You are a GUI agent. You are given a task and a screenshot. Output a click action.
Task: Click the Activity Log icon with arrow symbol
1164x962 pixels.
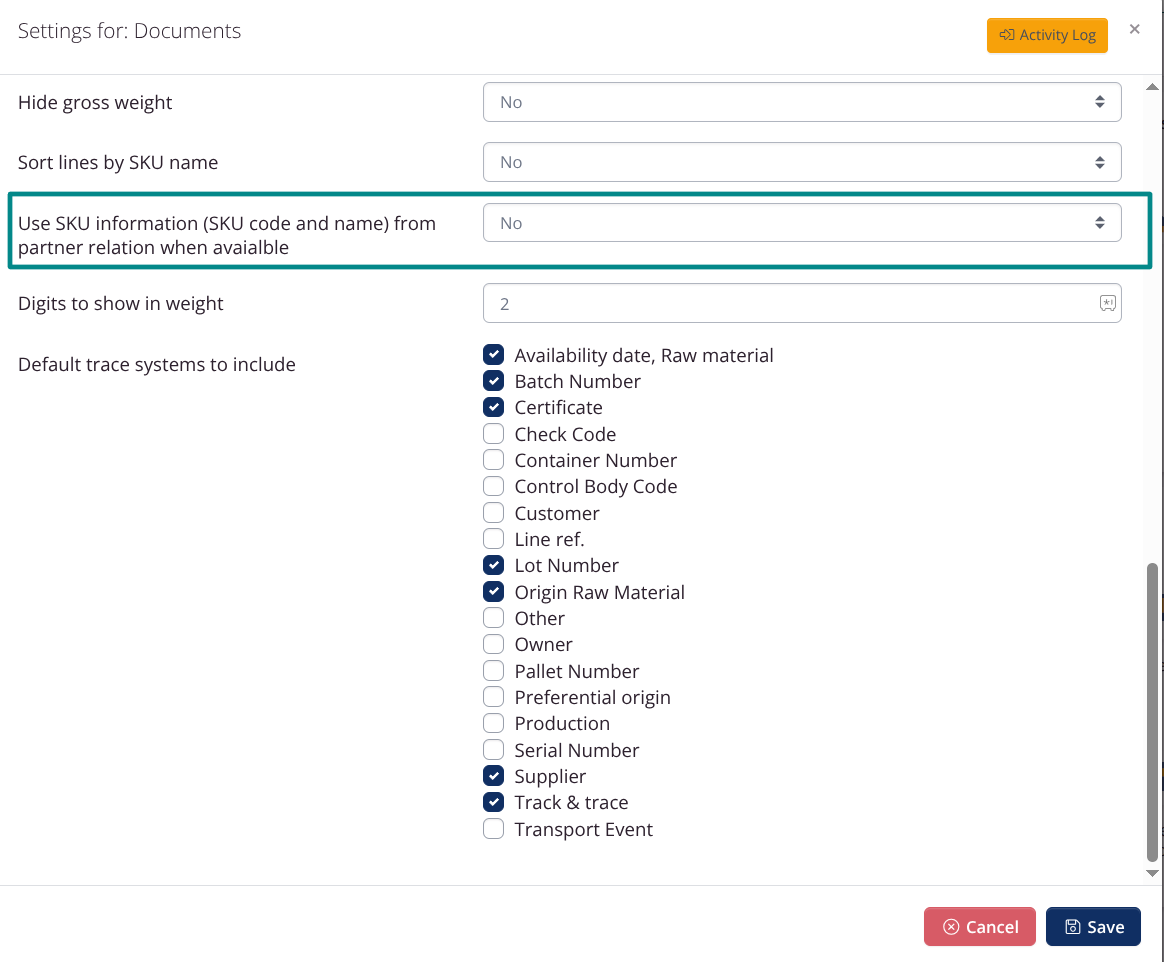[1005, 35]
